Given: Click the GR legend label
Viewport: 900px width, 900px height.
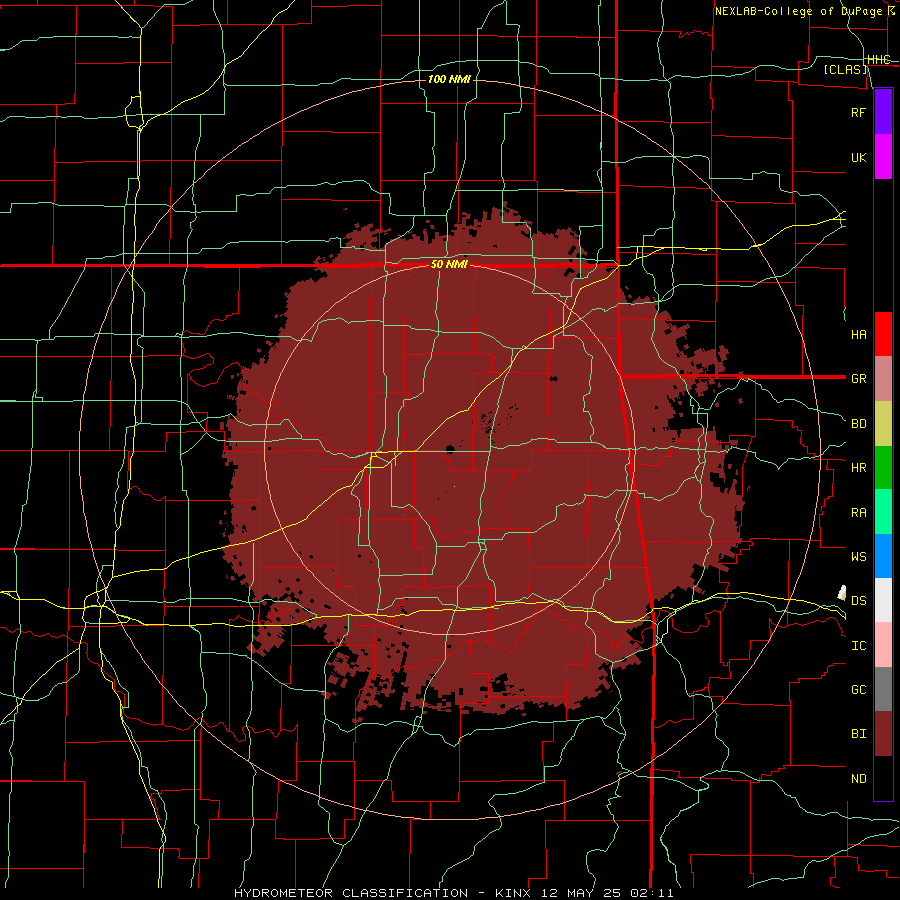Looking at the screenshot, I should pyautogui.click(x=859, y=379).
